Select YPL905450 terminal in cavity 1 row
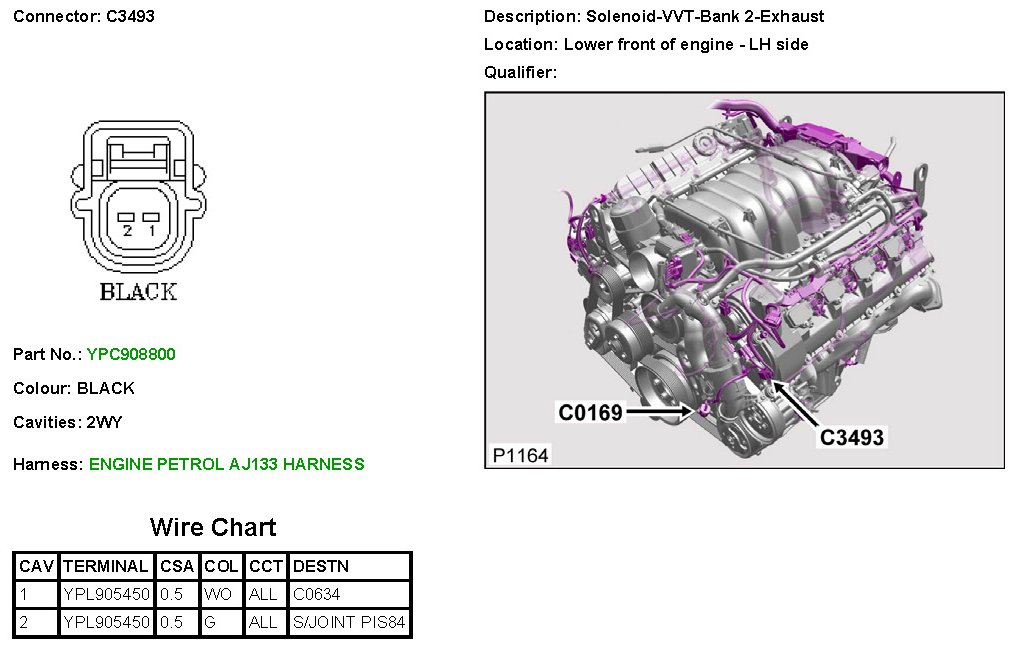This screenshot has height=660, width=1022. pos(106,594)
